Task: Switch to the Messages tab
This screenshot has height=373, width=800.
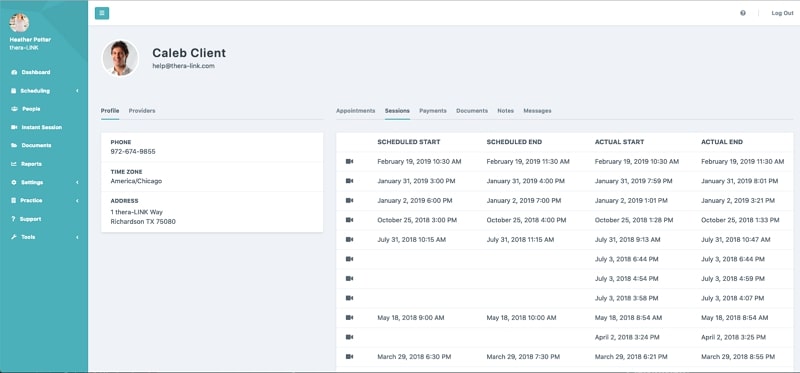Action: pos(537,111)
